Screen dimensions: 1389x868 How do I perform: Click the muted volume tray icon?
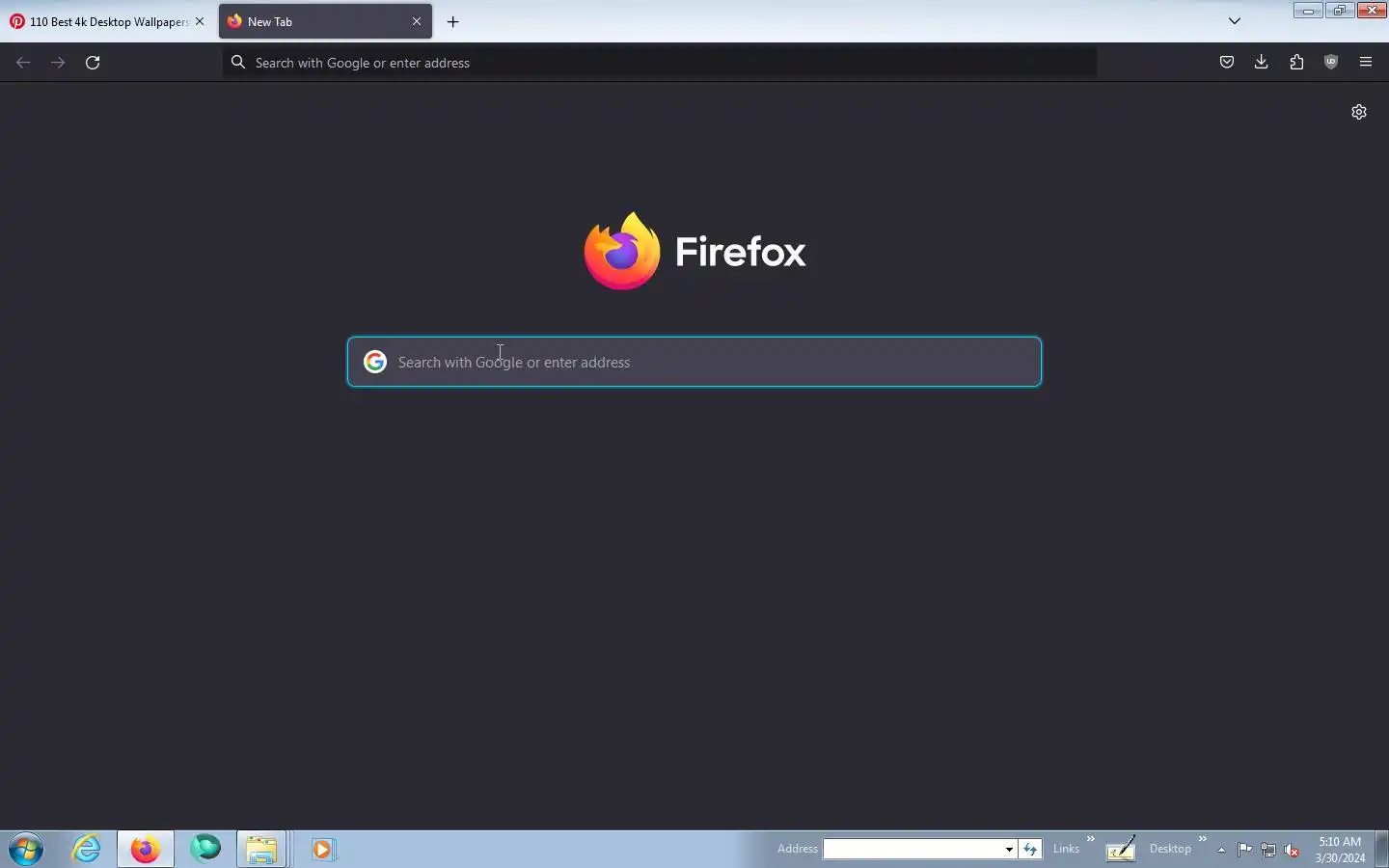(x=1292, y=850)
